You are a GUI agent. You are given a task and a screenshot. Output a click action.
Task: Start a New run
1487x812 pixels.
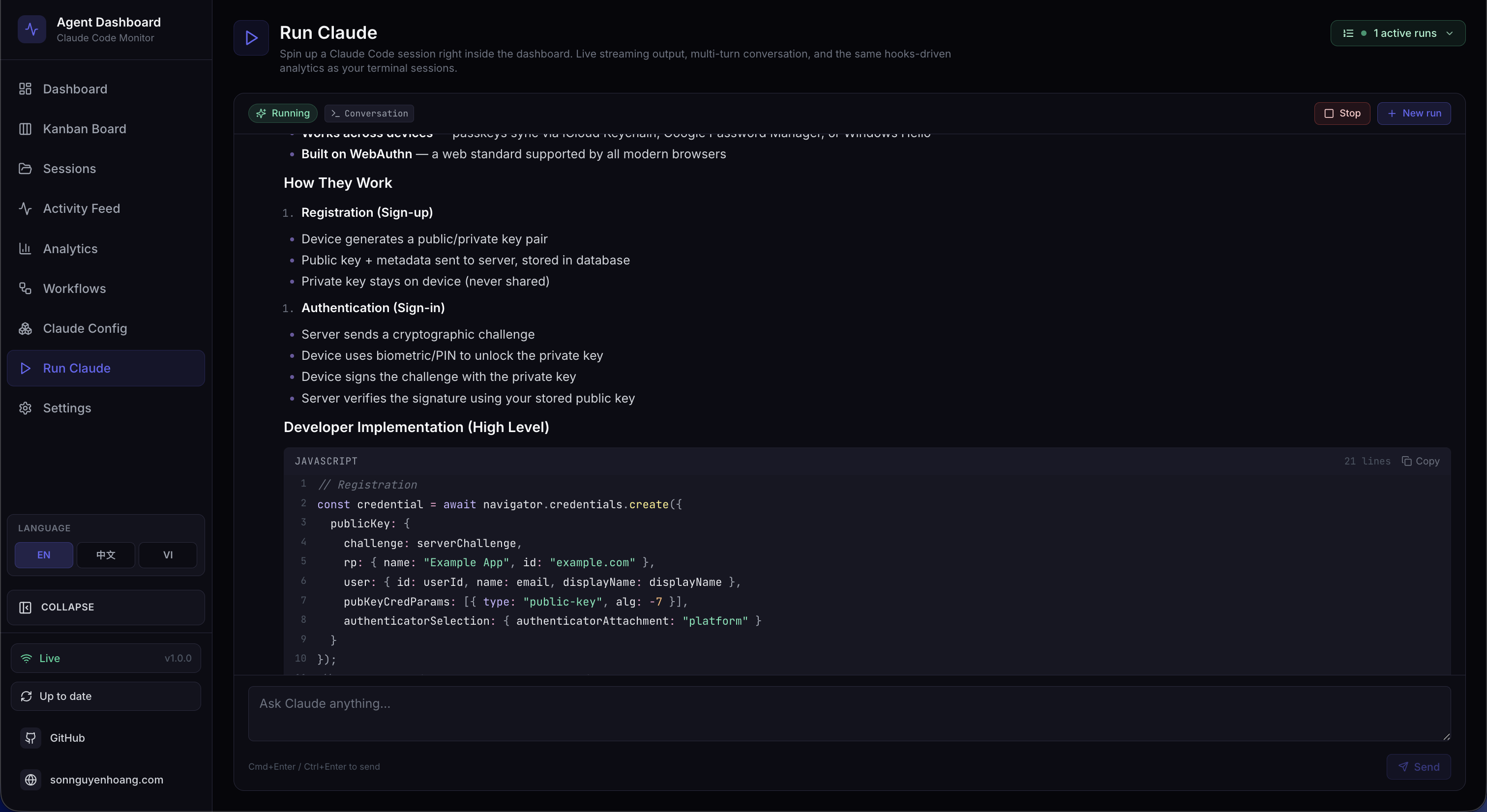1414,114
